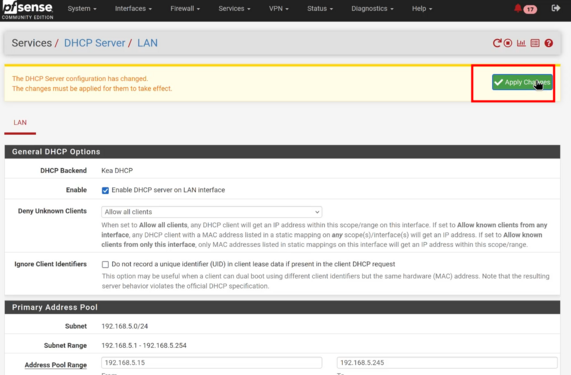This screenshot has width=571, height=375.
Task: Open the Diagnostics menu
Action: [372, 9]
